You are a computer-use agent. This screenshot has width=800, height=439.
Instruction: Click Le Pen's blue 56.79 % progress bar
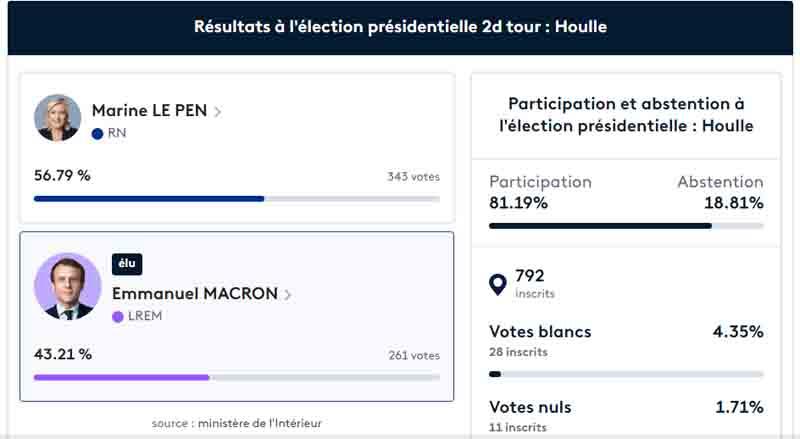pos(237,199)
